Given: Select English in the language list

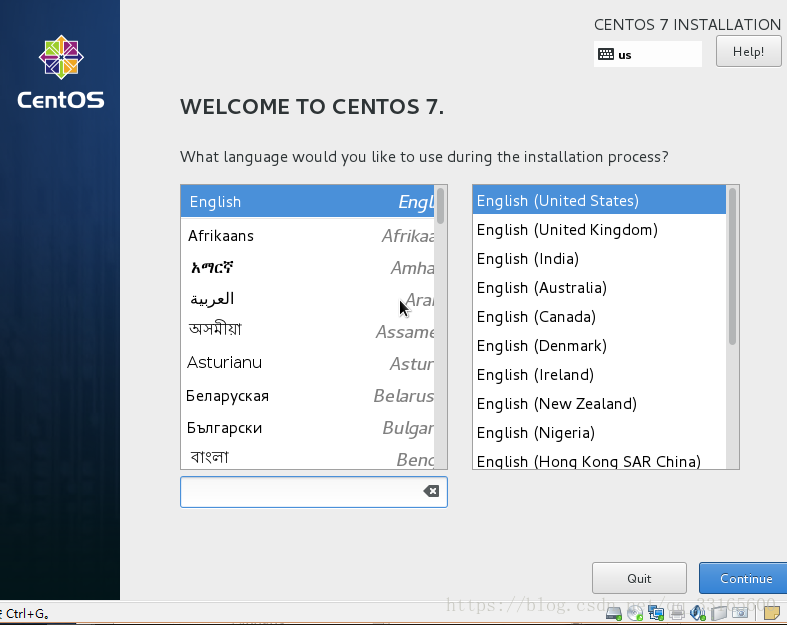Looking at the screenshot, I should pos(307,201).
